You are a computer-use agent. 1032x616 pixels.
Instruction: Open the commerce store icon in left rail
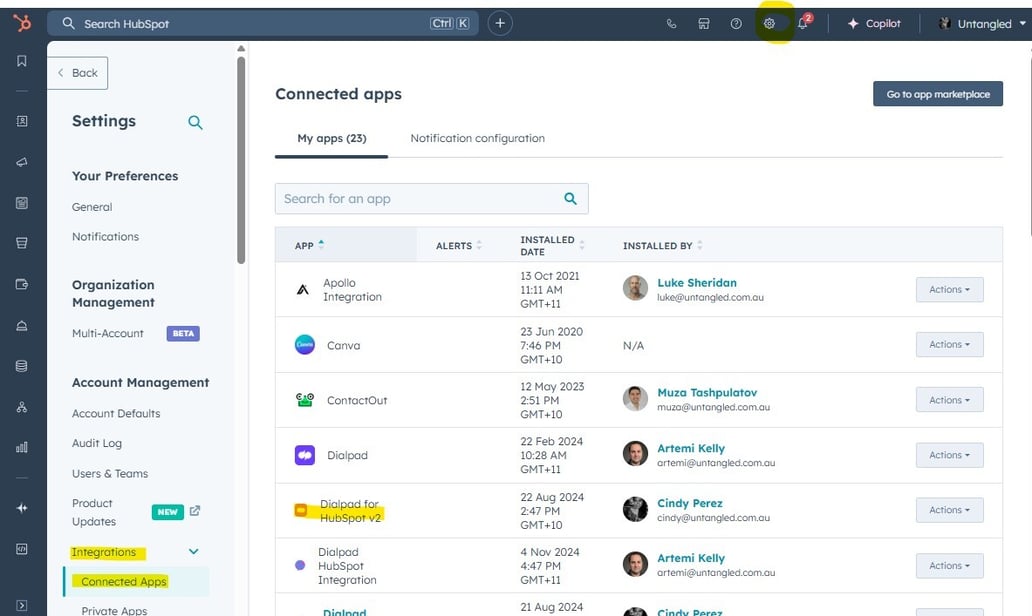pyautogui.click(x=22, y=244)
